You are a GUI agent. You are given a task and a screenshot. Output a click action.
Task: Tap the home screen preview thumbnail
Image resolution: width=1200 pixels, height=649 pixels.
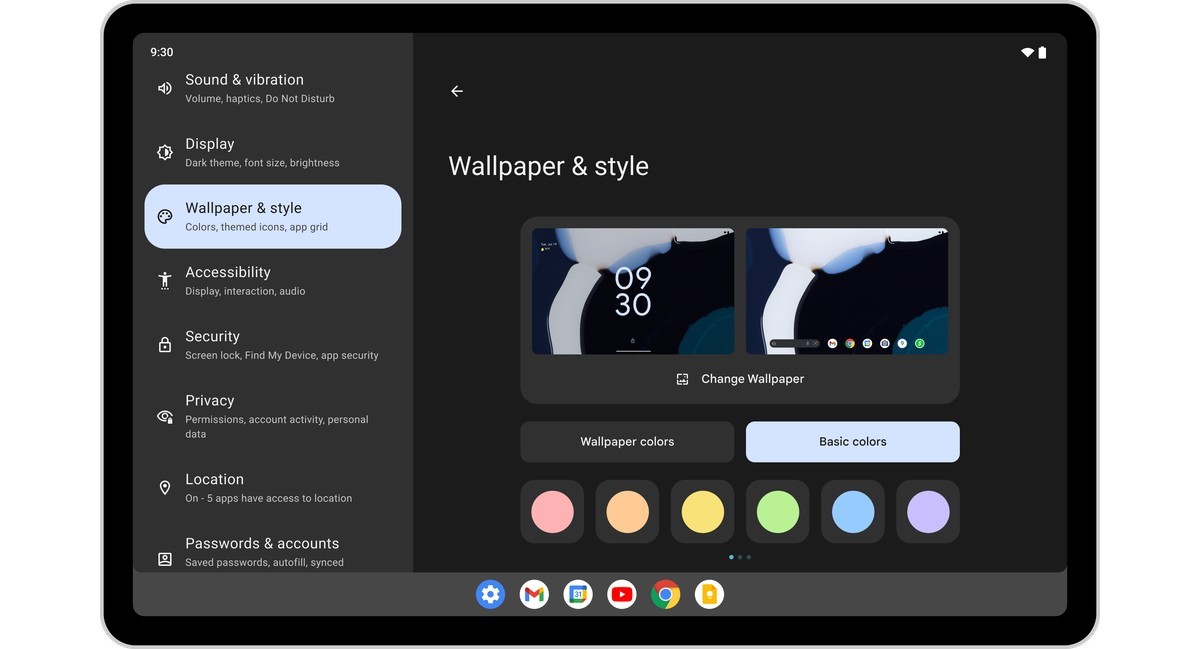847,291
